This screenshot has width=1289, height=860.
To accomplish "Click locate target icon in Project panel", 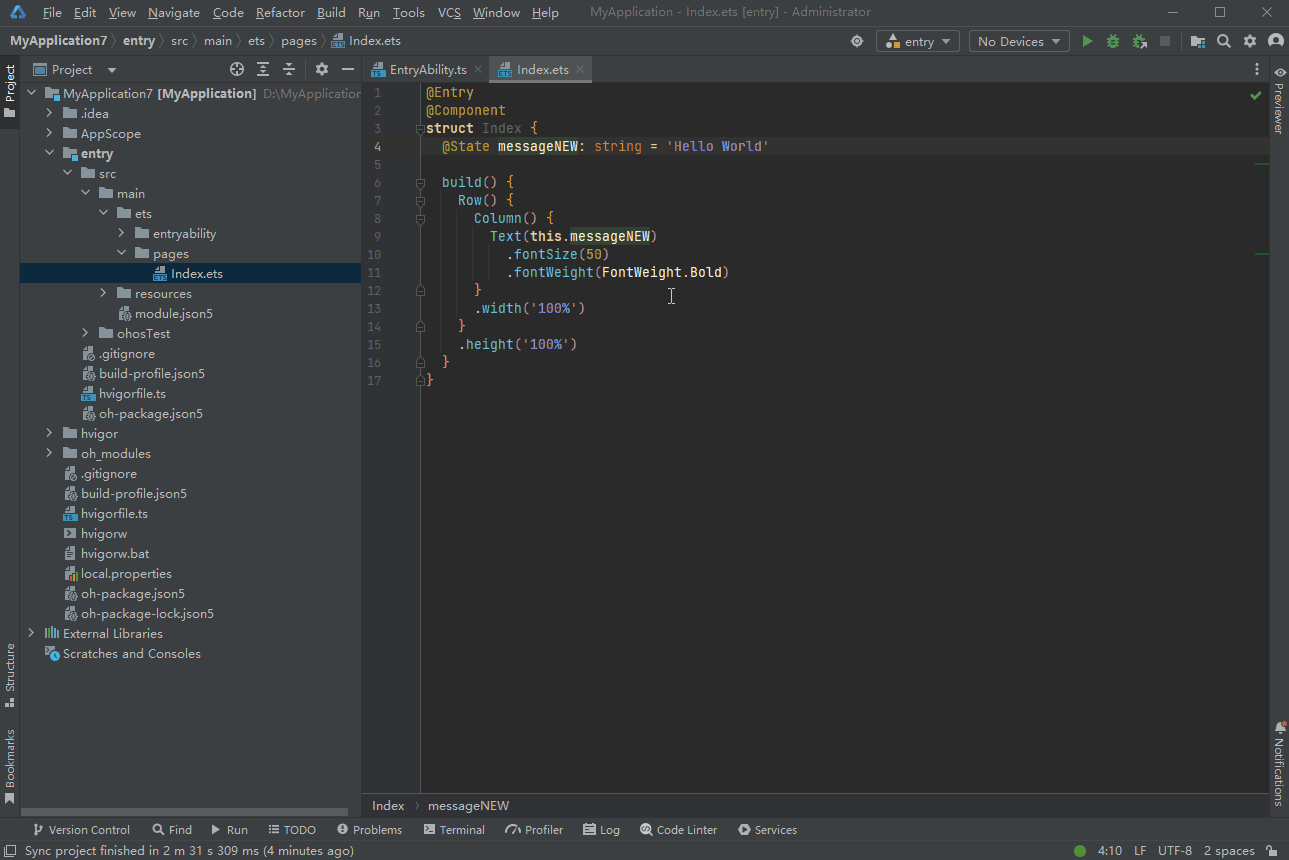I will coord(237,69).
